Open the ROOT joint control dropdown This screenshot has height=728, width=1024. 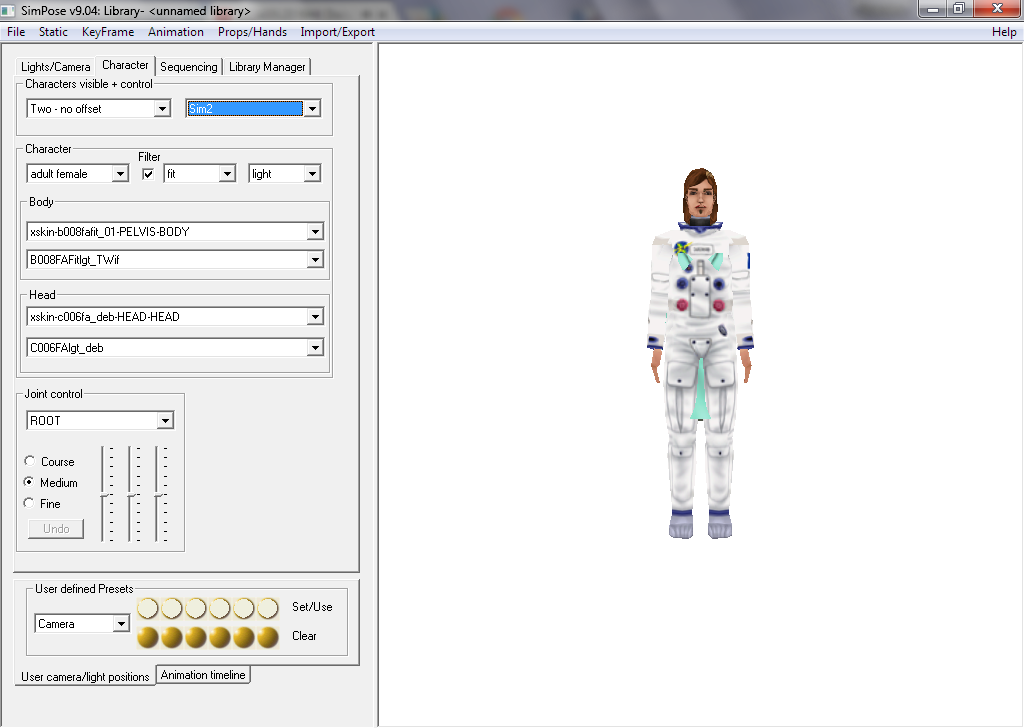point(165,421)
